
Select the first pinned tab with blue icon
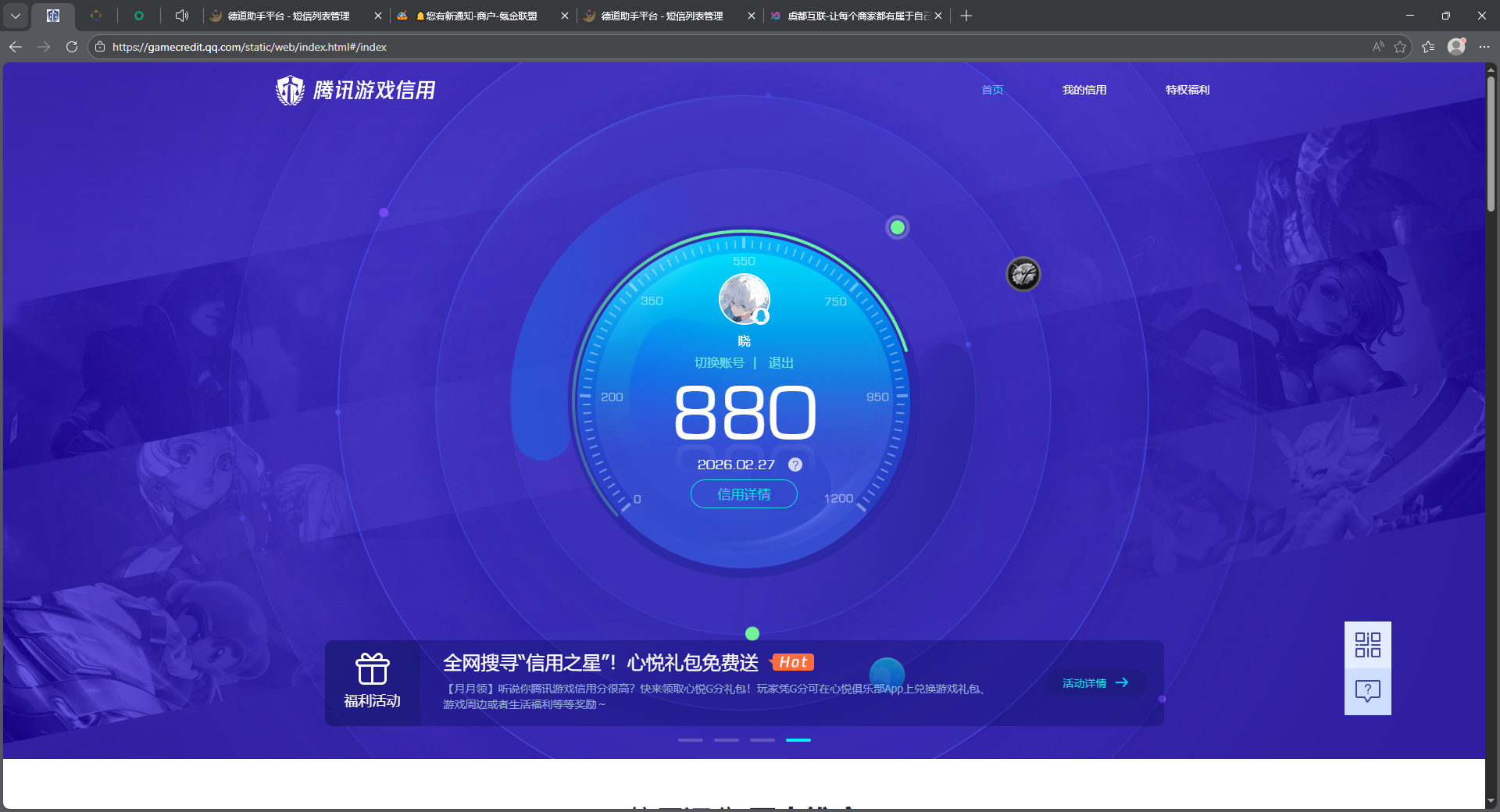pos(53,16)
